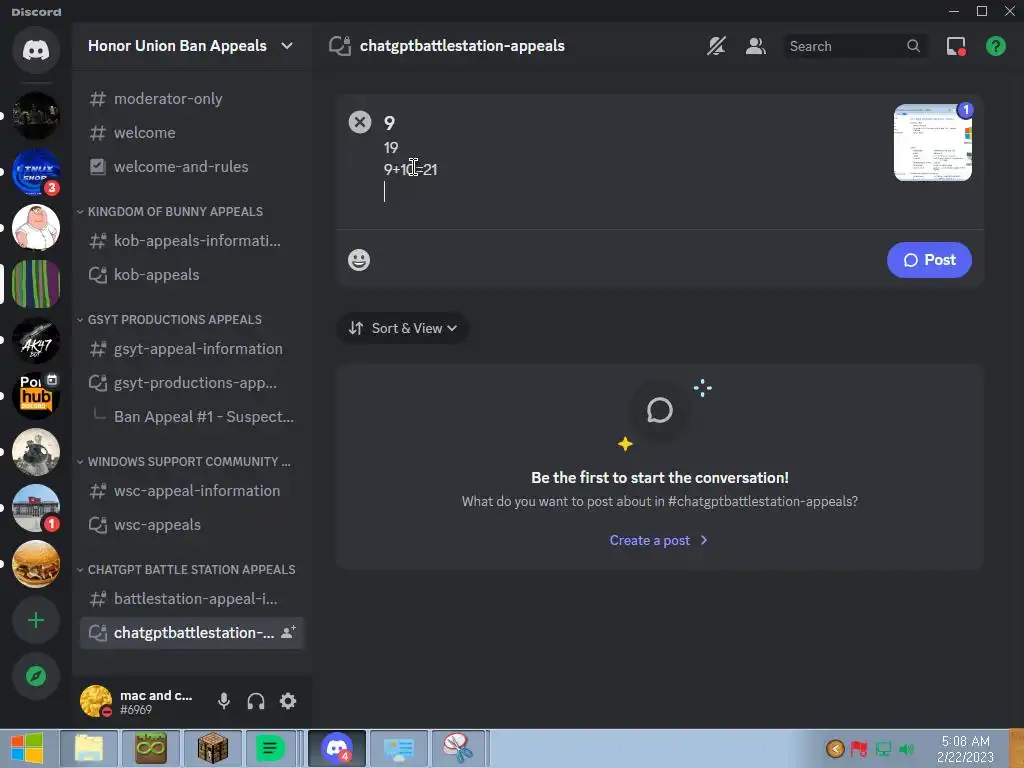1024x768 pixels.
Task: Show member list icon
Action: tap(756, 46)
